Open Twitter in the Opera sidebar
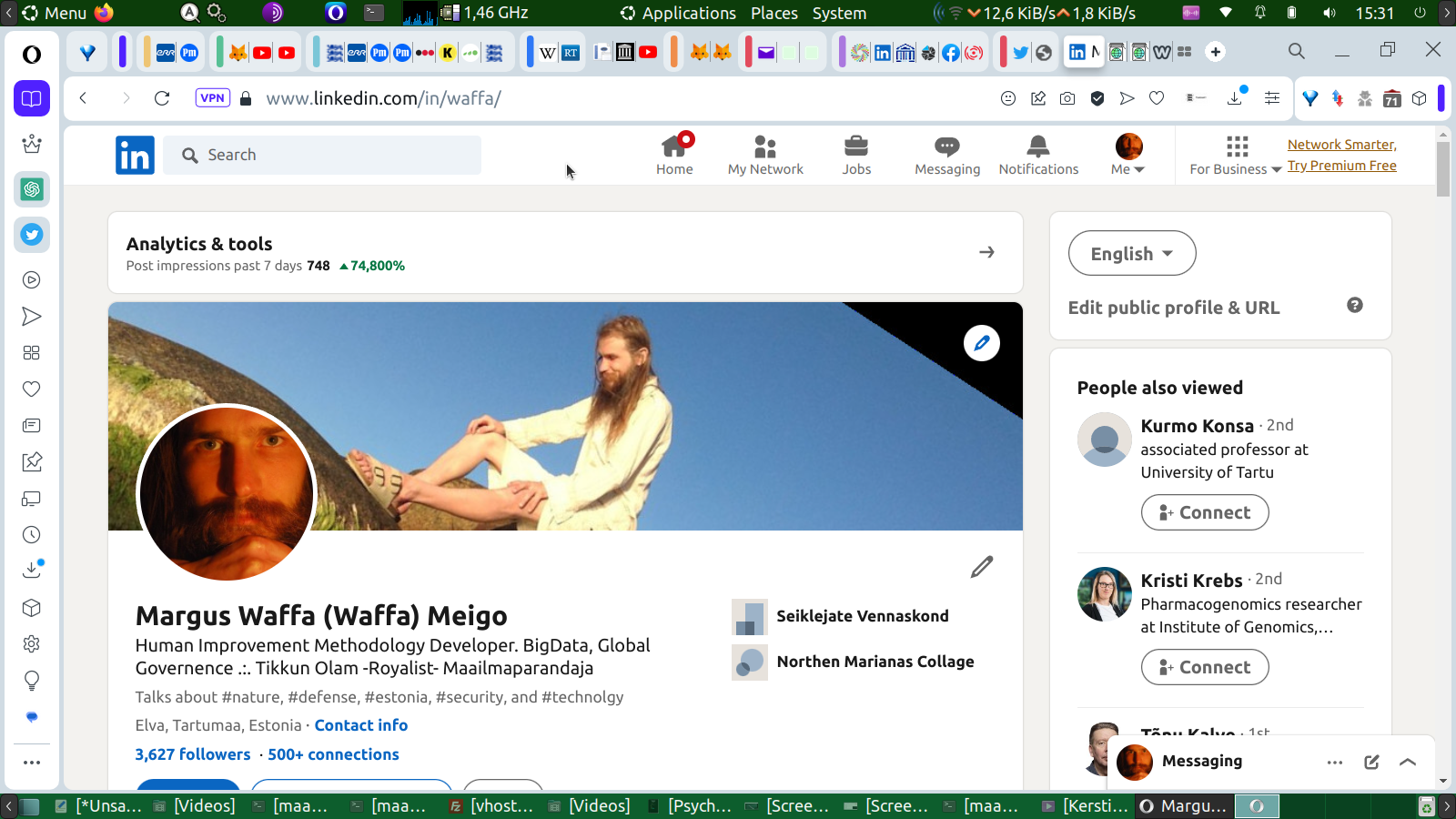The width and height of the screenshot is (1456, 819). coord(32,235)
